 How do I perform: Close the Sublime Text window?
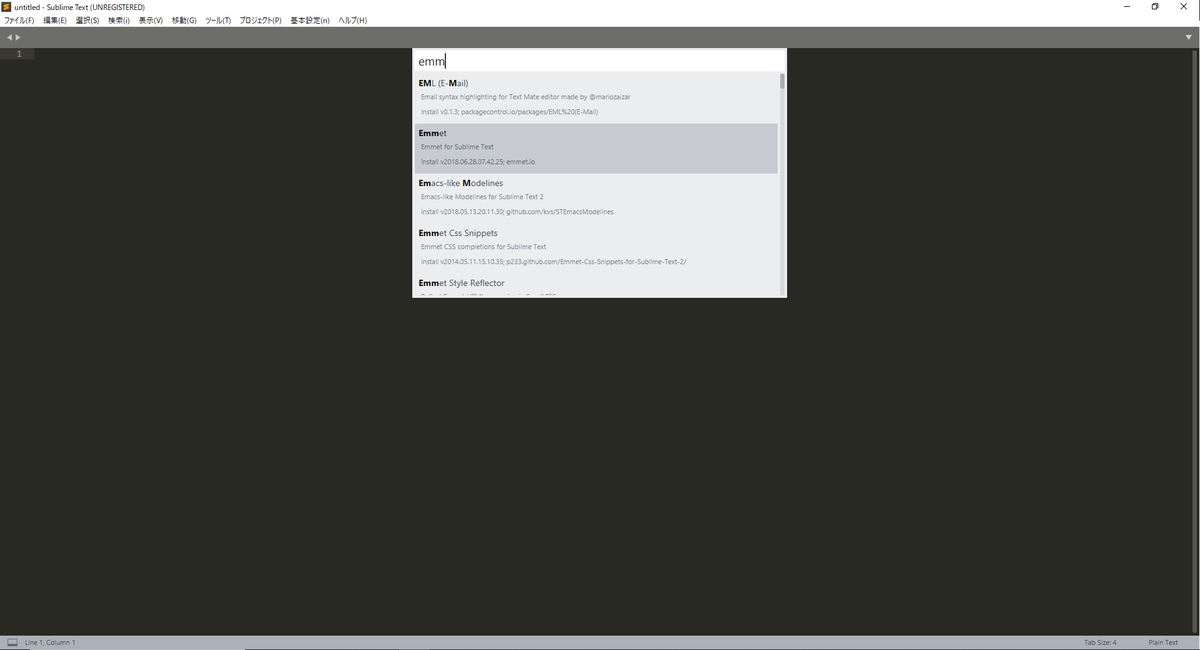point(1183,6)
